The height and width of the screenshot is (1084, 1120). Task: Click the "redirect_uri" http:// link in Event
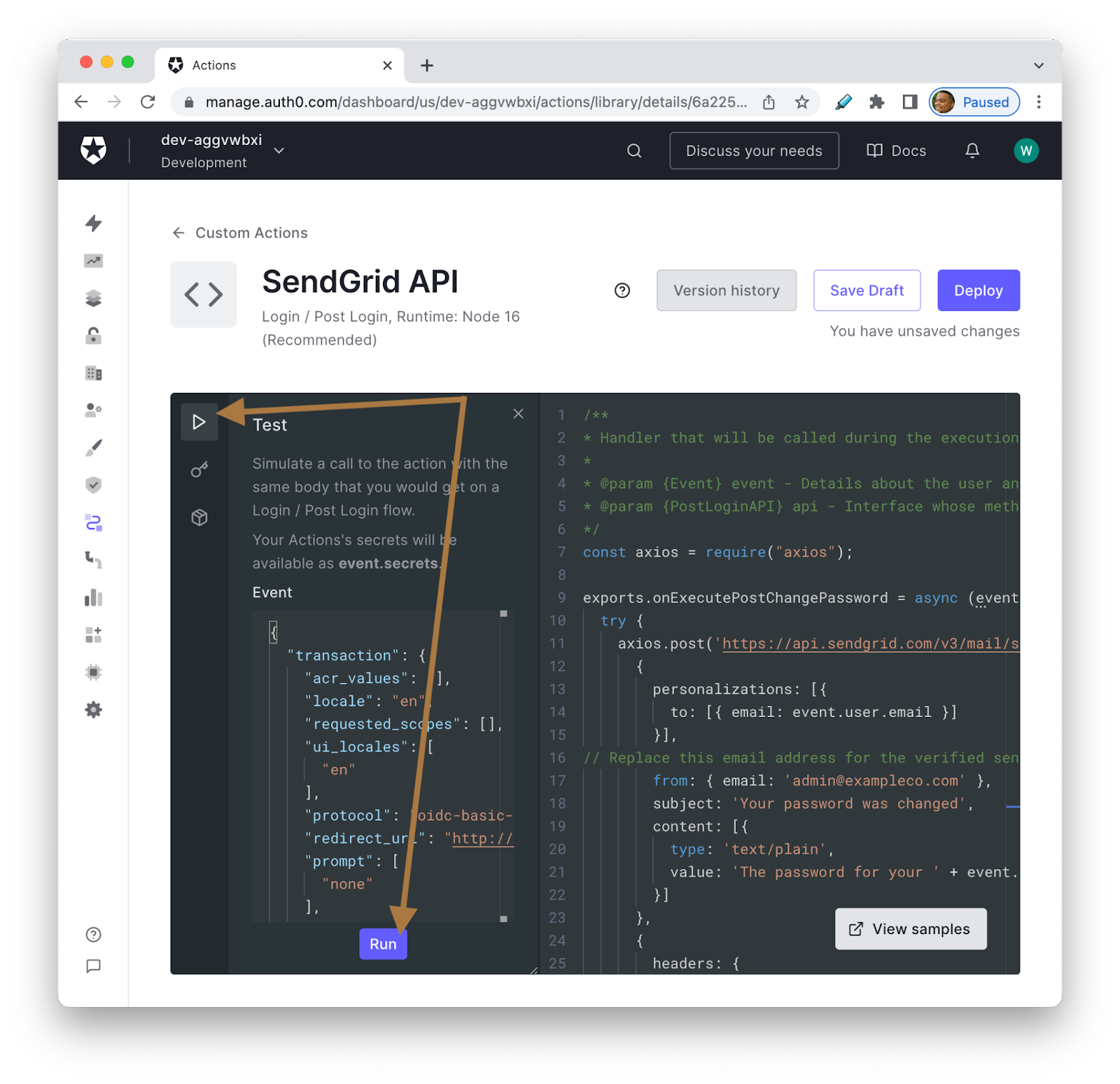pyautogui.click(x=482, y=838)
